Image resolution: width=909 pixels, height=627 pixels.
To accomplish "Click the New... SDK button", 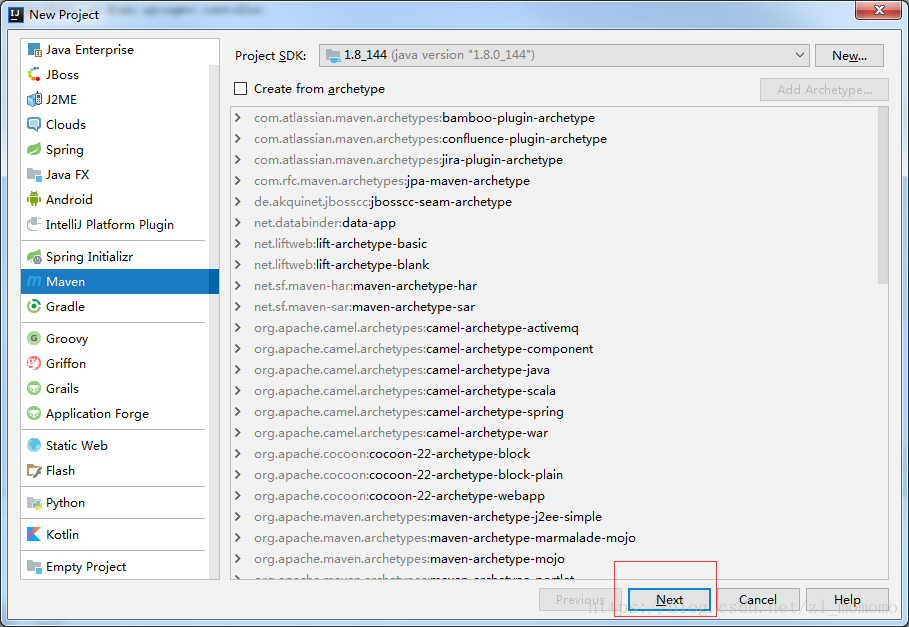I will tap(849, 56).
